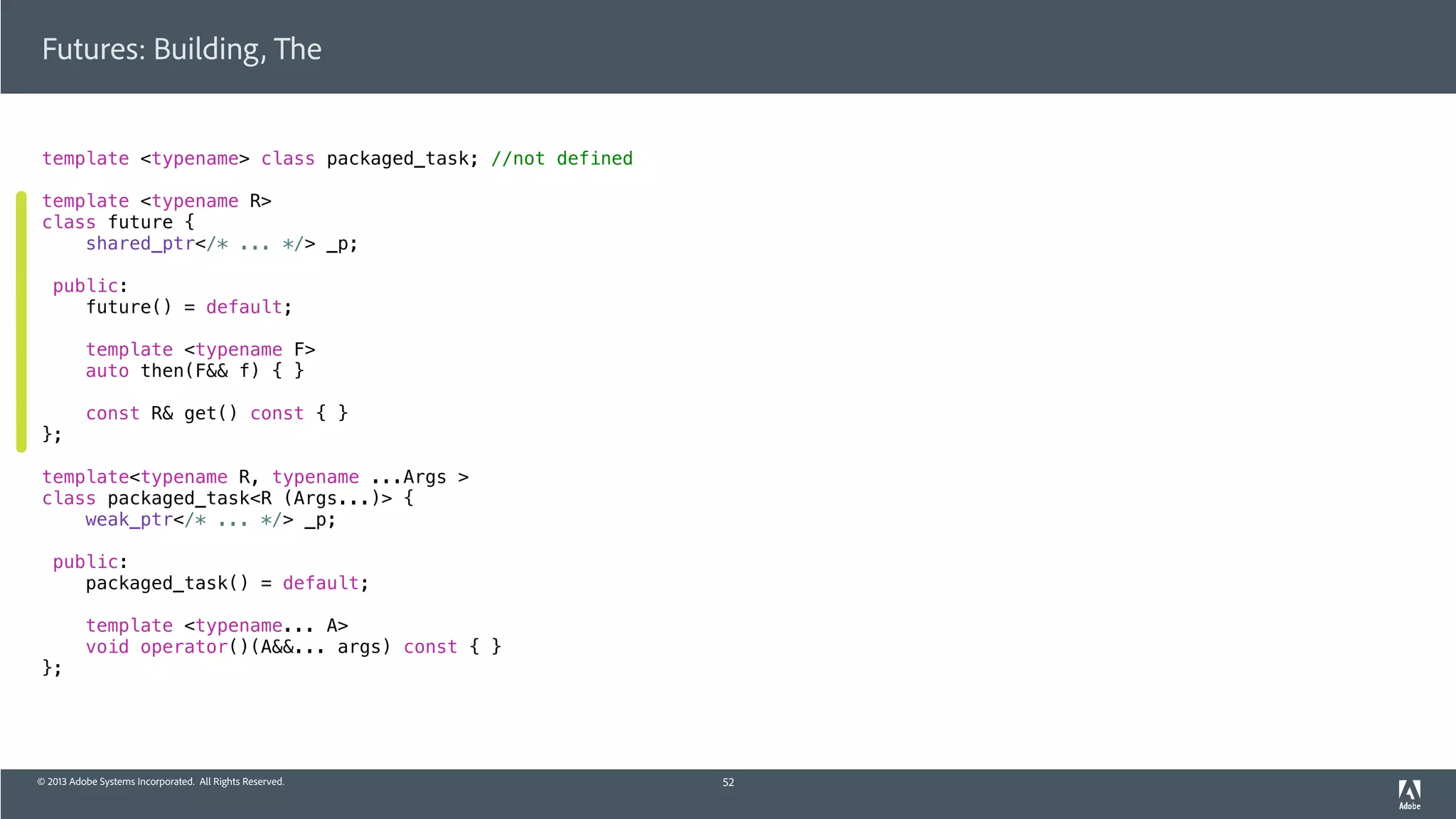Click 'shared_ptr' in the future class
This screenshot has width=1456, height=819.
click(140, 244)
